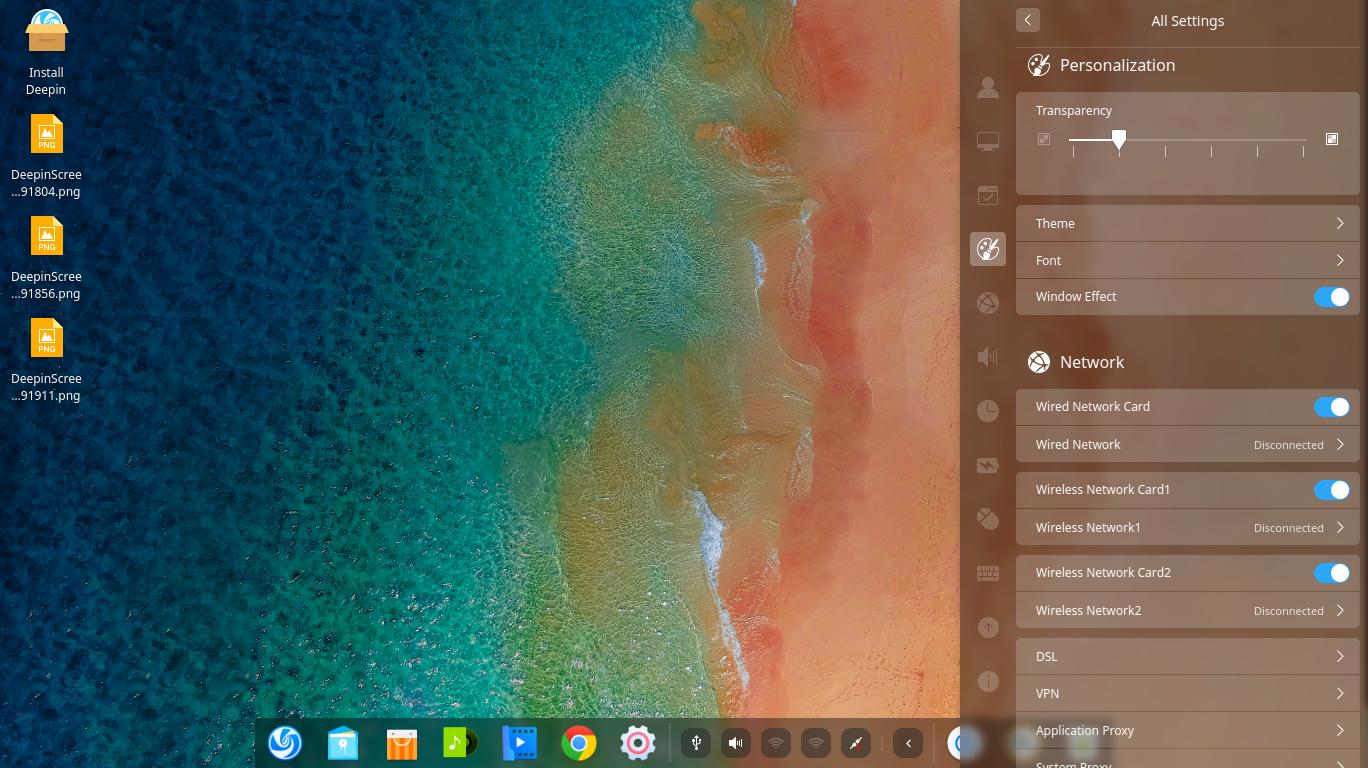Launch Google Chrome from the dock

578,743
